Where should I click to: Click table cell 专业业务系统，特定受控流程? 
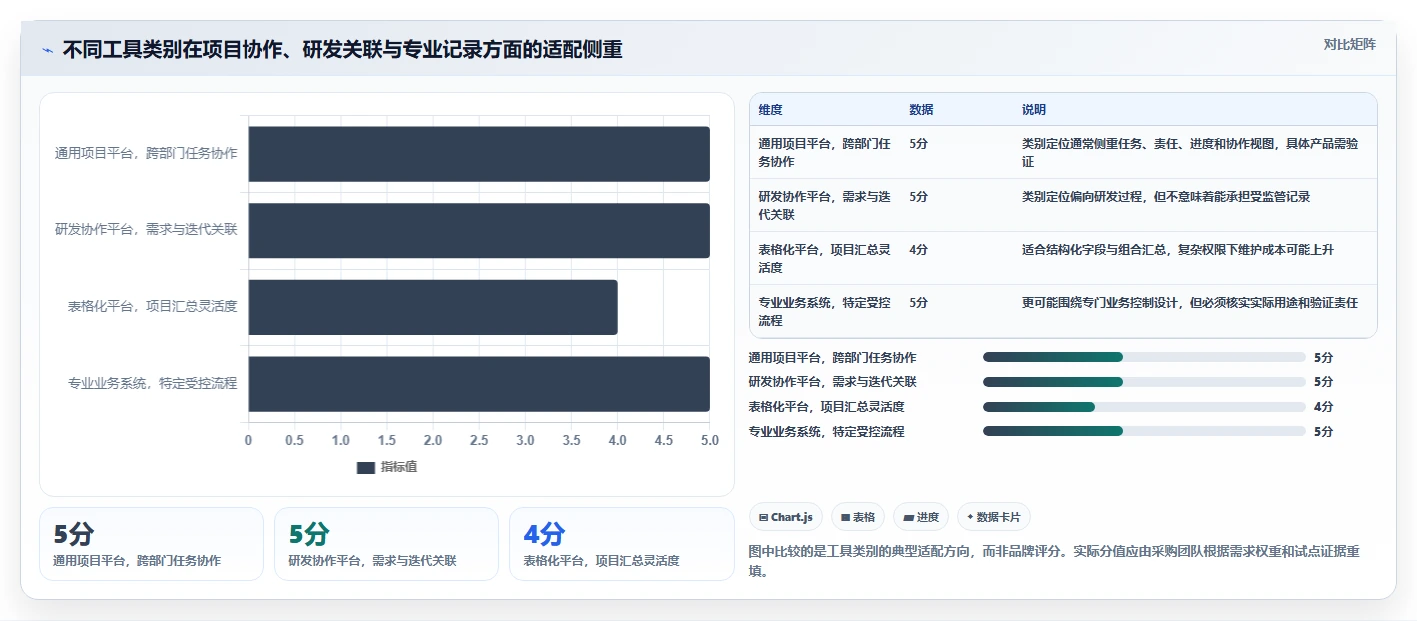pos(824,311)
